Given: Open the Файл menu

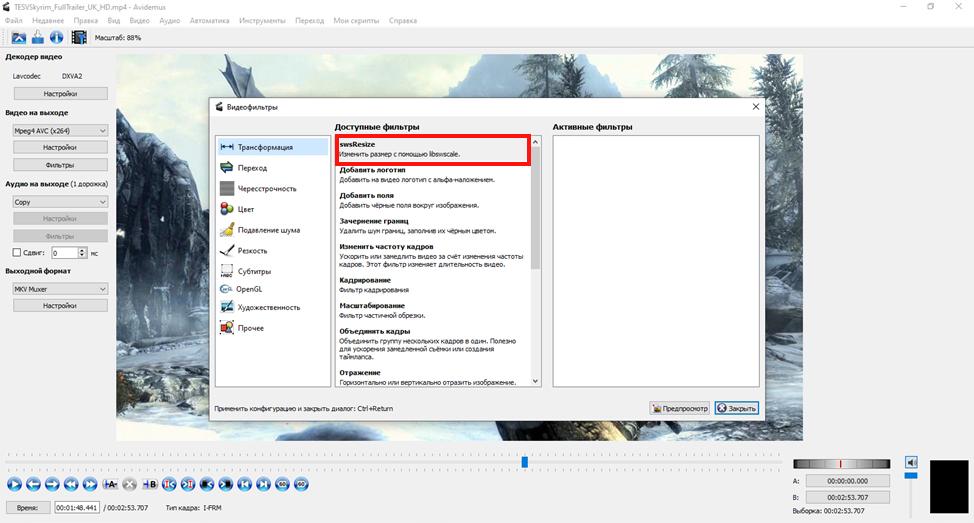Looking at the screenshot, I should click(14, 20).
